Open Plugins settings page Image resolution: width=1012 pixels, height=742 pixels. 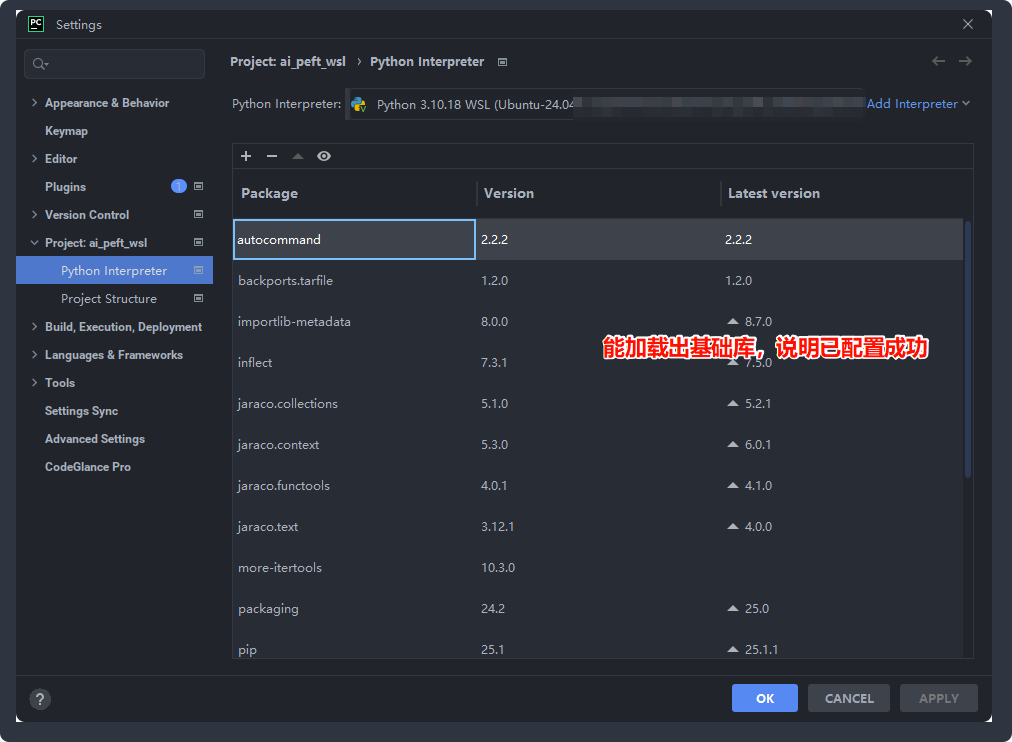(x=65, y=186)
